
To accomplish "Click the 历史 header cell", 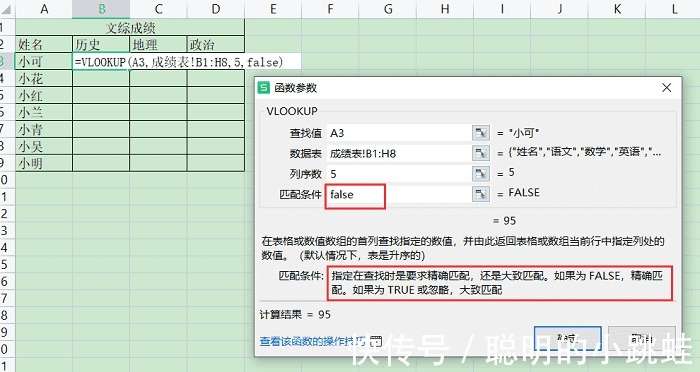I will (x=101, y=44).
